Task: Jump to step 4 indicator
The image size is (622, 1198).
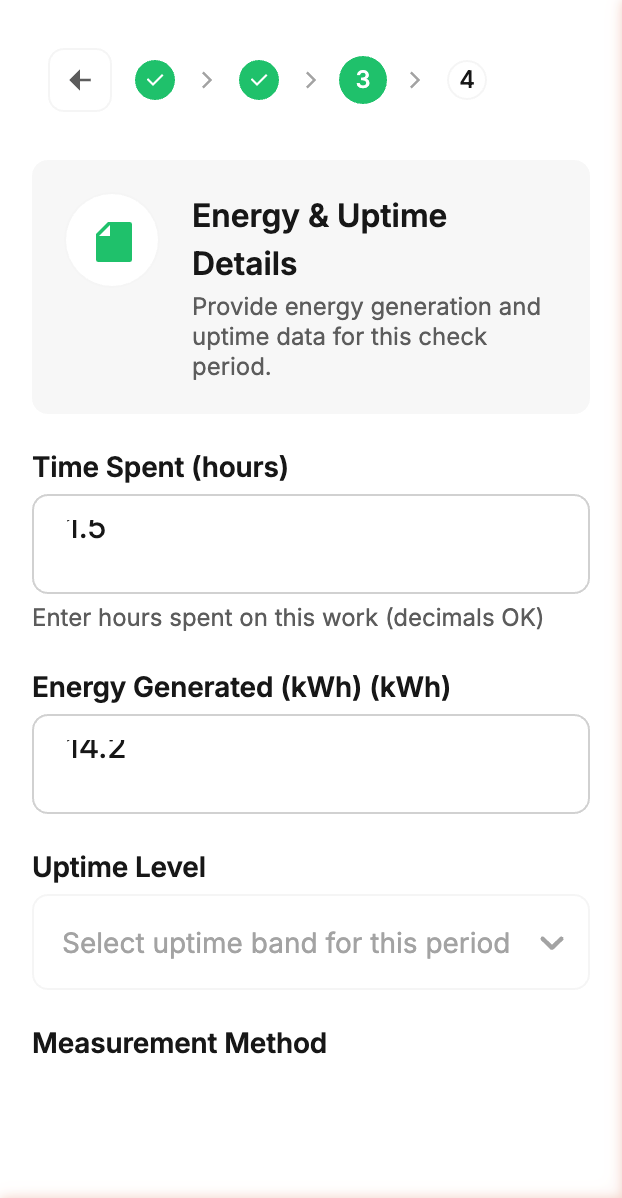Action: [467, 80]
